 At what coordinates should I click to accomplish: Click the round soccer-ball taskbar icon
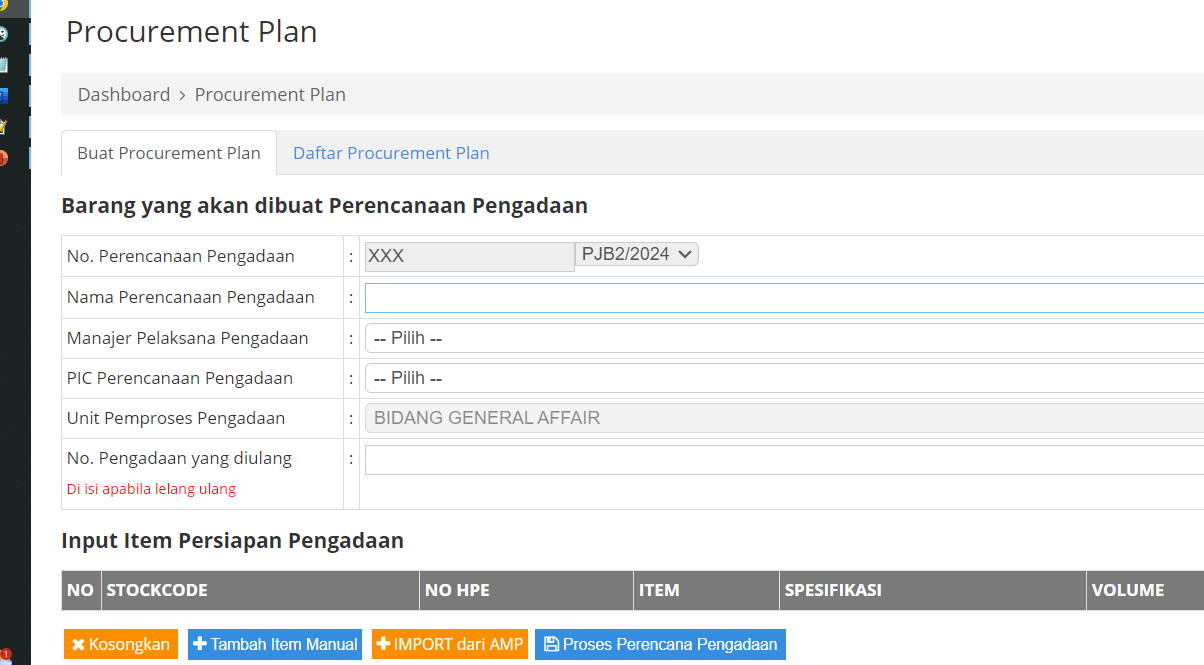click(x=4, y=35)
